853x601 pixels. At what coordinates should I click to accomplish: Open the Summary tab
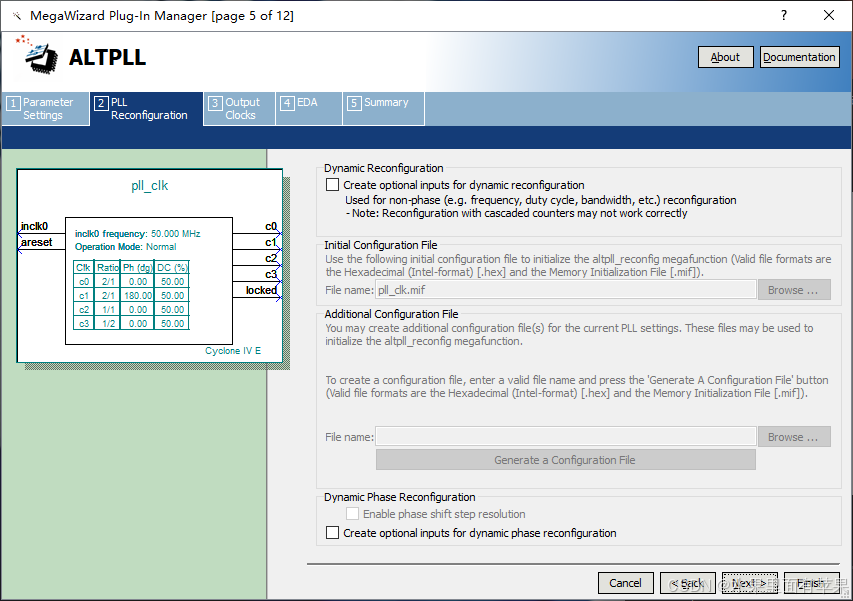tap(384, 109)
